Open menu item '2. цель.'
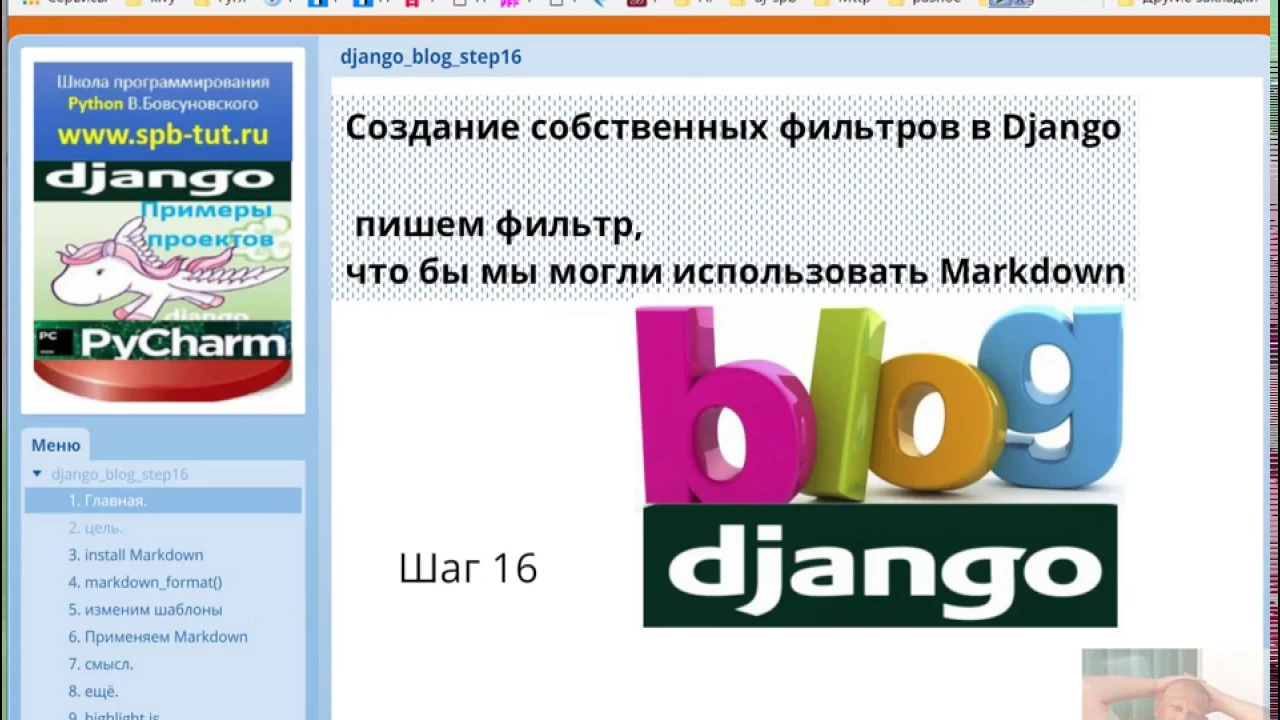This screenshot has height=720, width=1280. 96,527
